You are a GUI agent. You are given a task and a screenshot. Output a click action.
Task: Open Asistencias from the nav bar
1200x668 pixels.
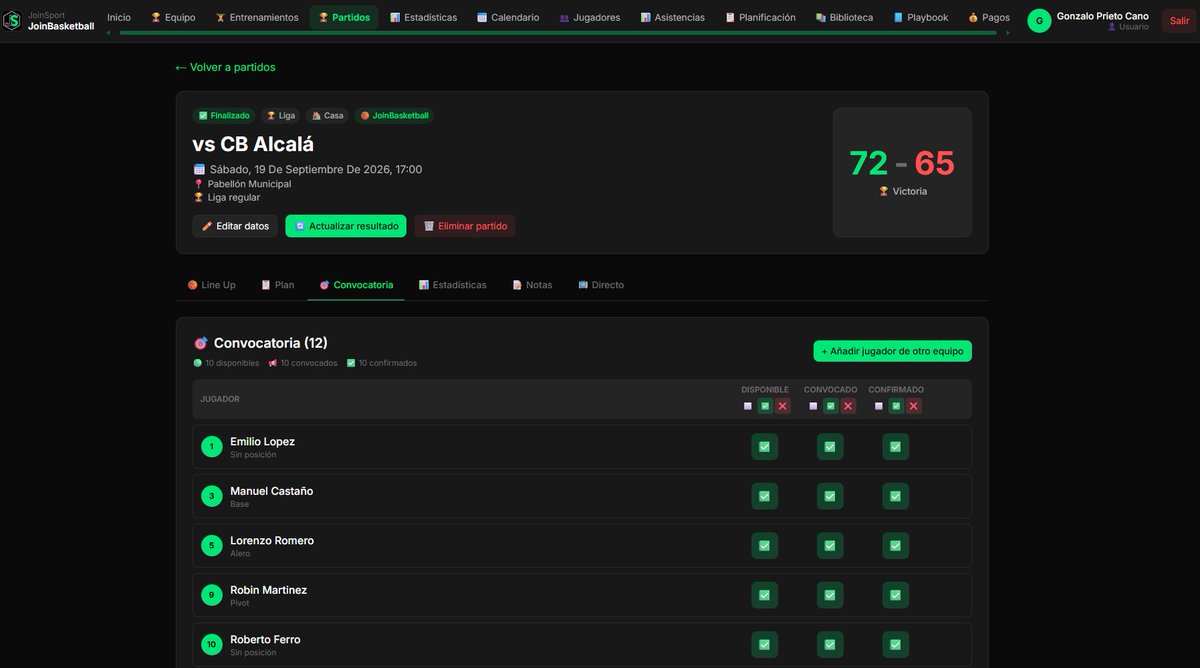[x=673, y=17]
